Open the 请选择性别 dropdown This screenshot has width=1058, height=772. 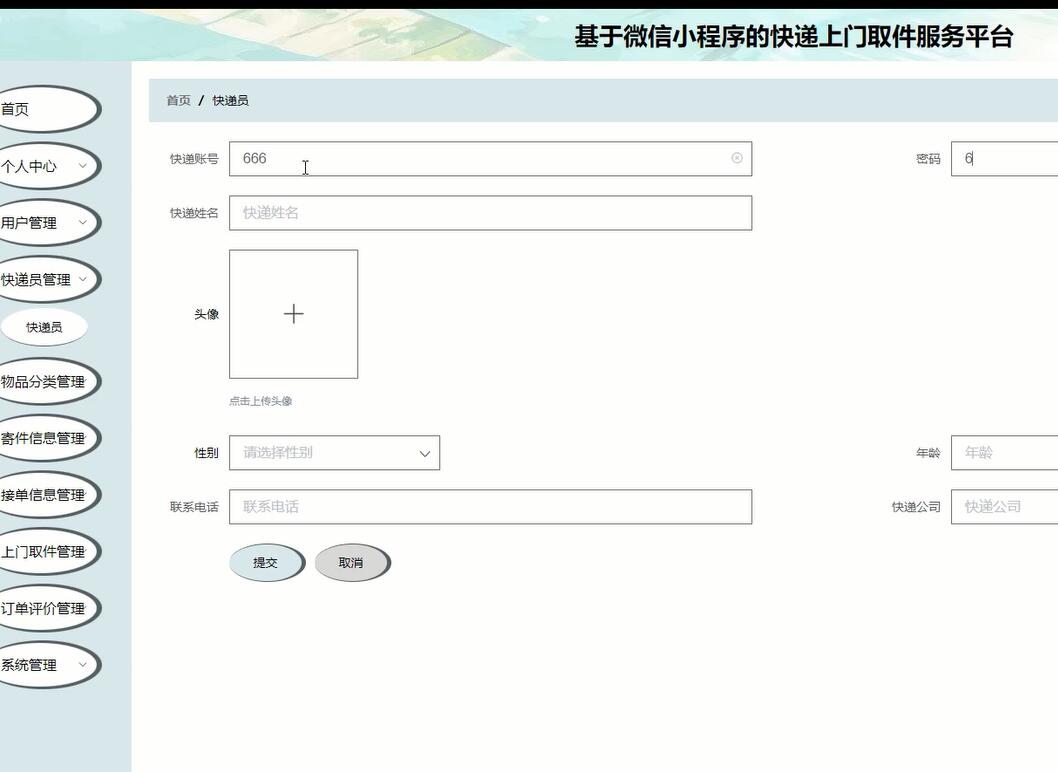coord(334,452)
